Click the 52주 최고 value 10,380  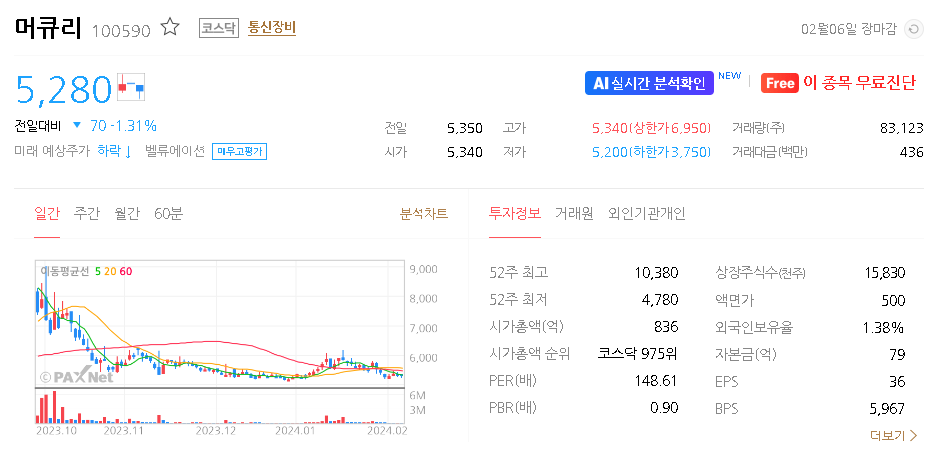(656, 273)
